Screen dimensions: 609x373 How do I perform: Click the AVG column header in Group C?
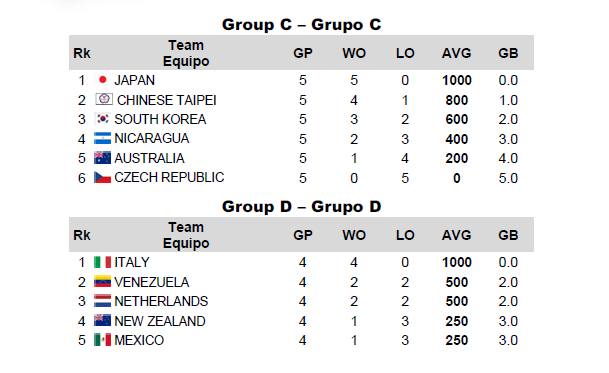coord(456,53)
